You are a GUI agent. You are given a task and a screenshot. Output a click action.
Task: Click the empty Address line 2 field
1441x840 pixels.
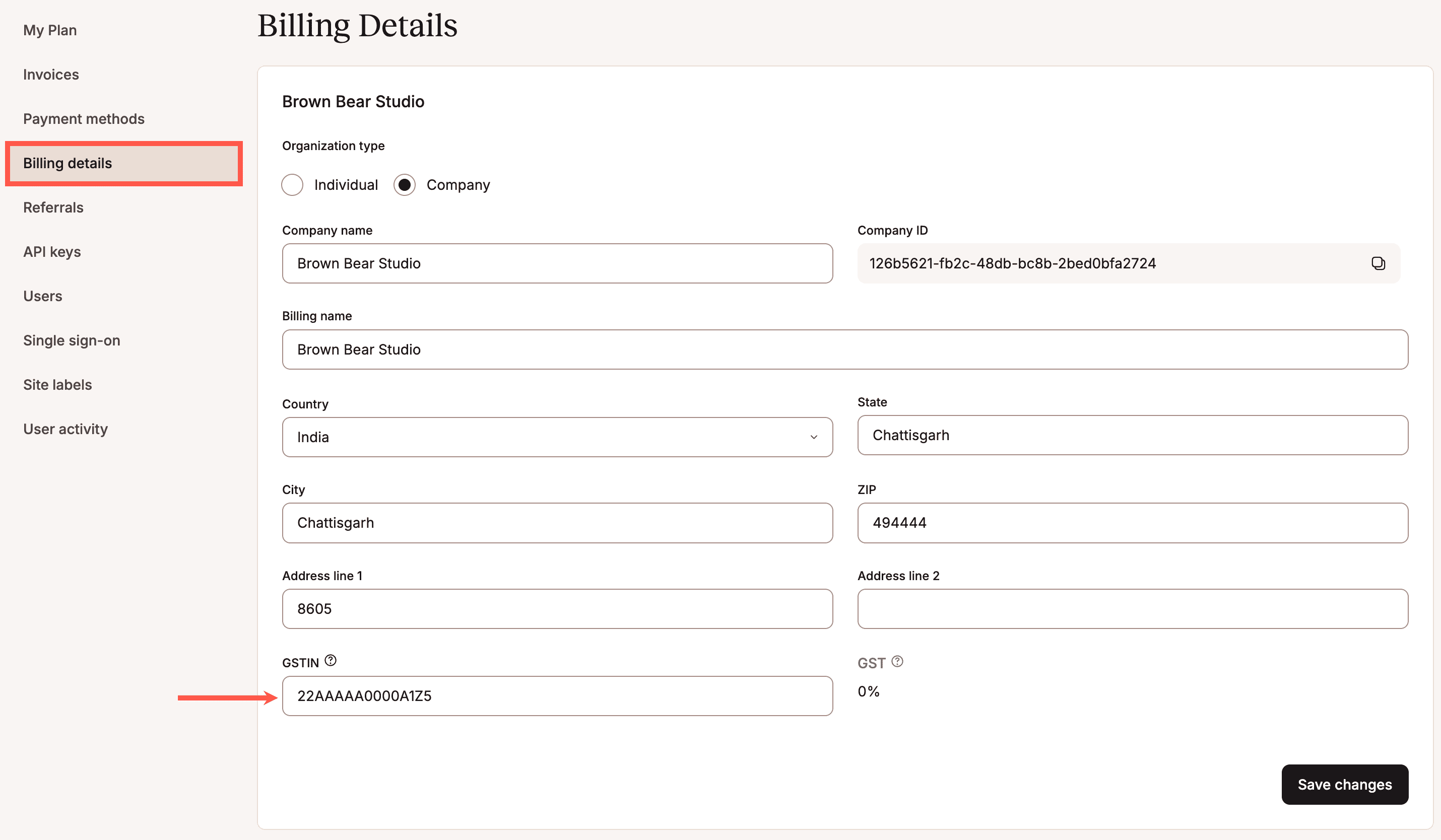coord(1132,609)
